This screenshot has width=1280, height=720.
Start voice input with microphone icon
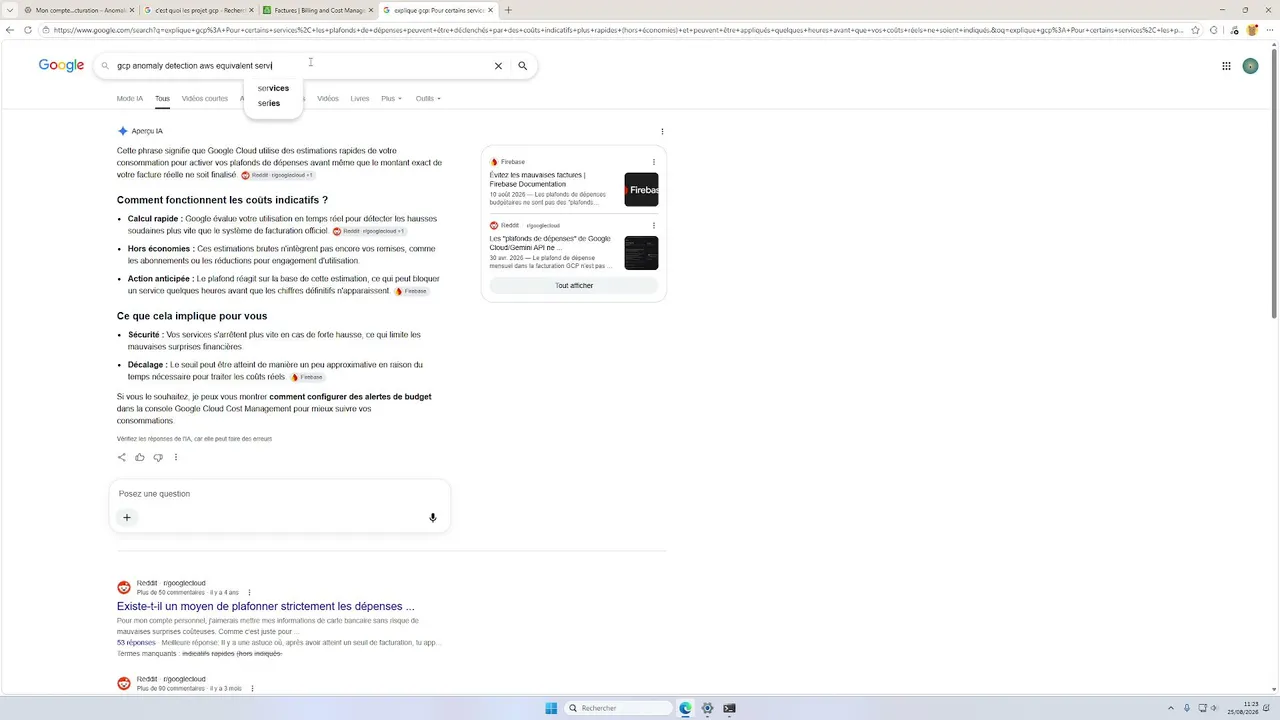point(433,517)
